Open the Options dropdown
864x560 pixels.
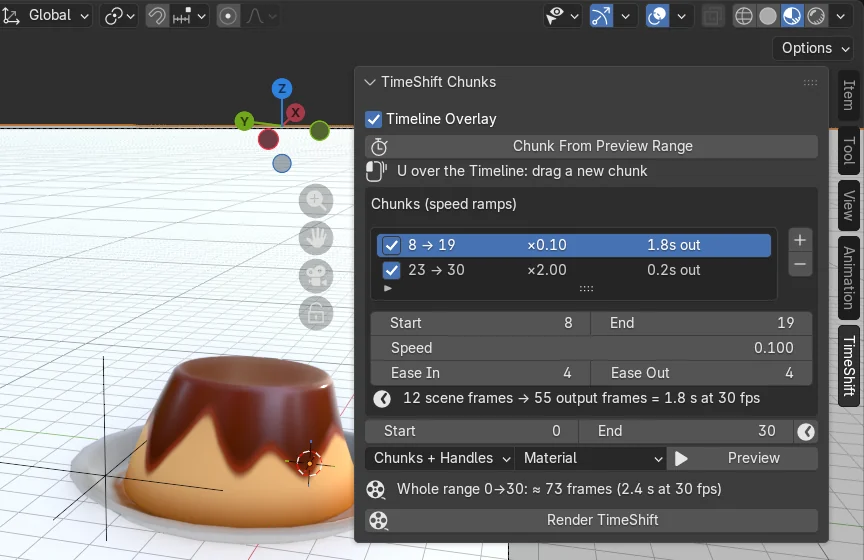coord(814,49)
